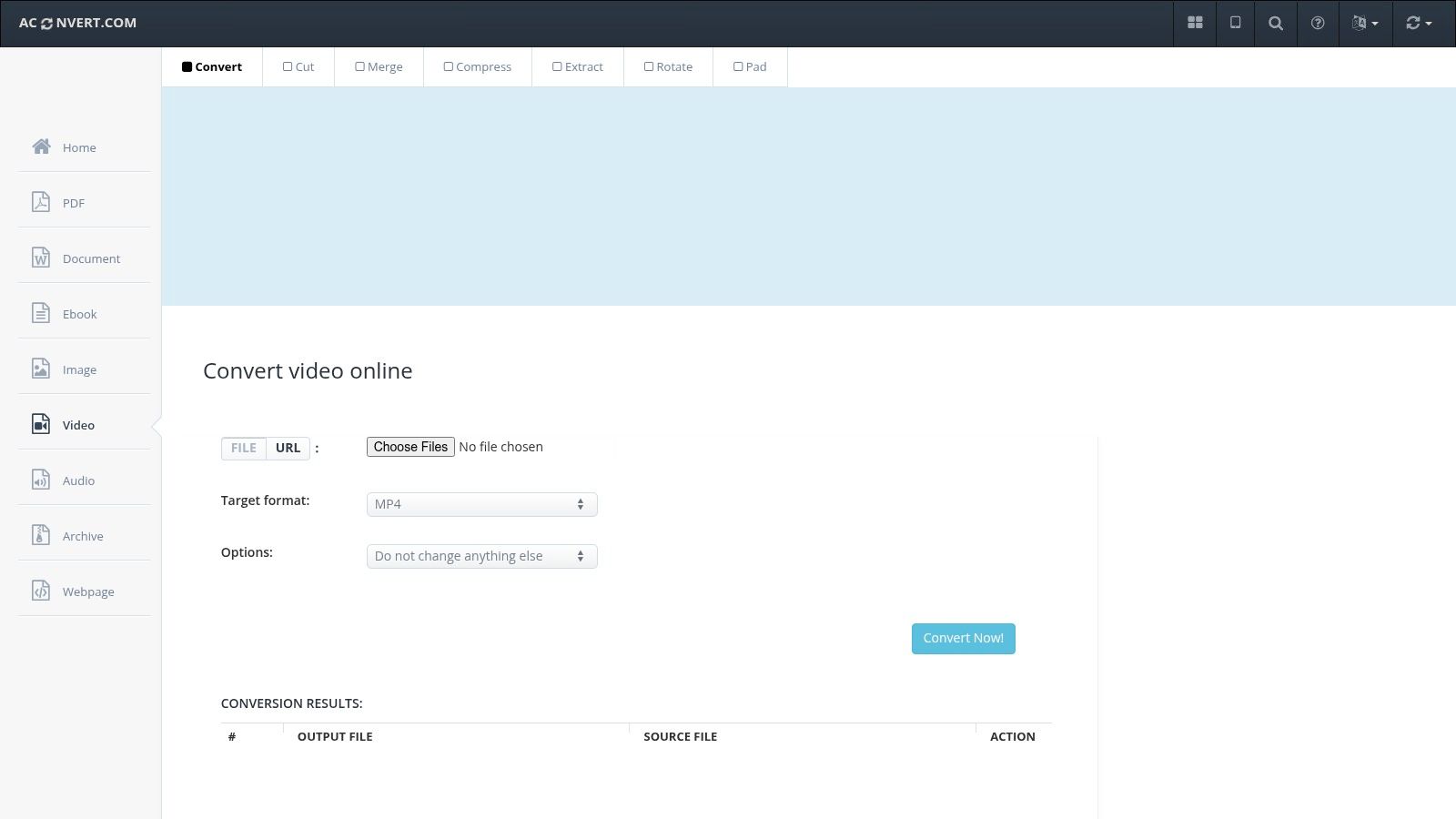Image resolution: width=1456 pixels, height=819 pixels.
Task: Click the Convert video online heading
Action: coord(308,370)
